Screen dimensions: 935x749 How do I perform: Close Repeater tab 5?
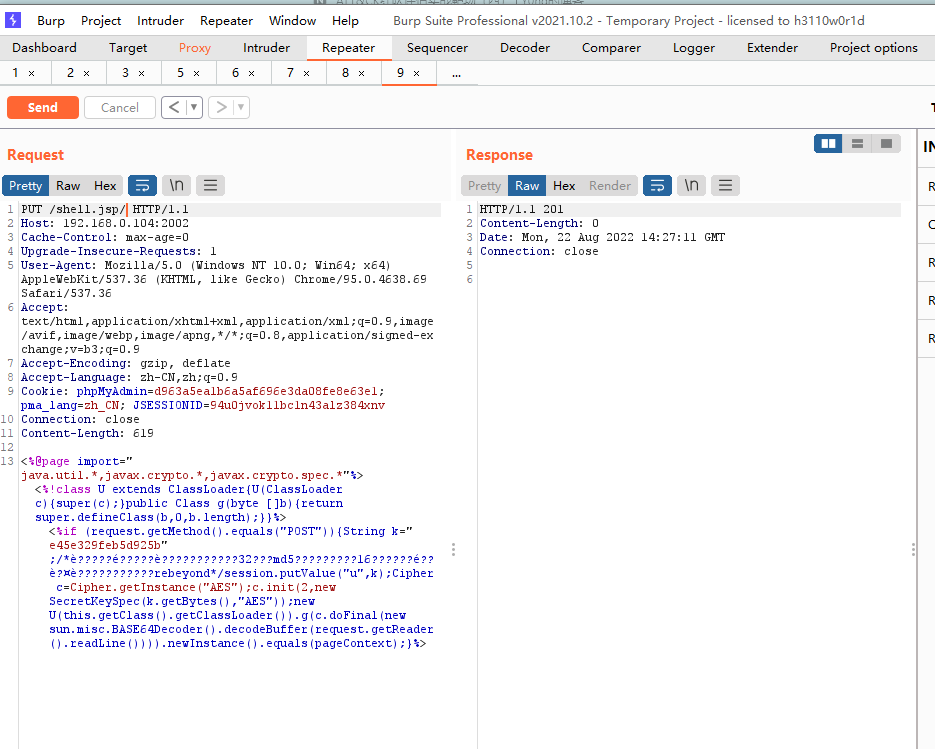click(x=196, y=73)
